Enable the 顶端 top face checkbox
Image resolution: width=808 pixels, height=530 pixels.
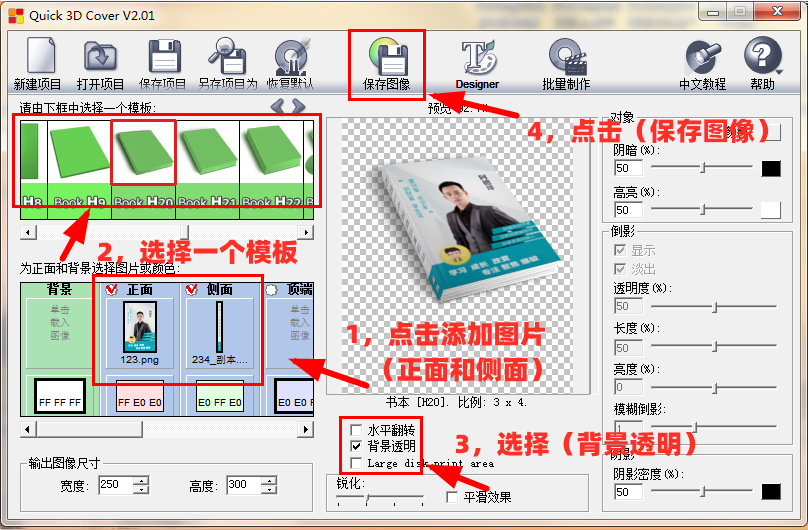pos(272,290)
